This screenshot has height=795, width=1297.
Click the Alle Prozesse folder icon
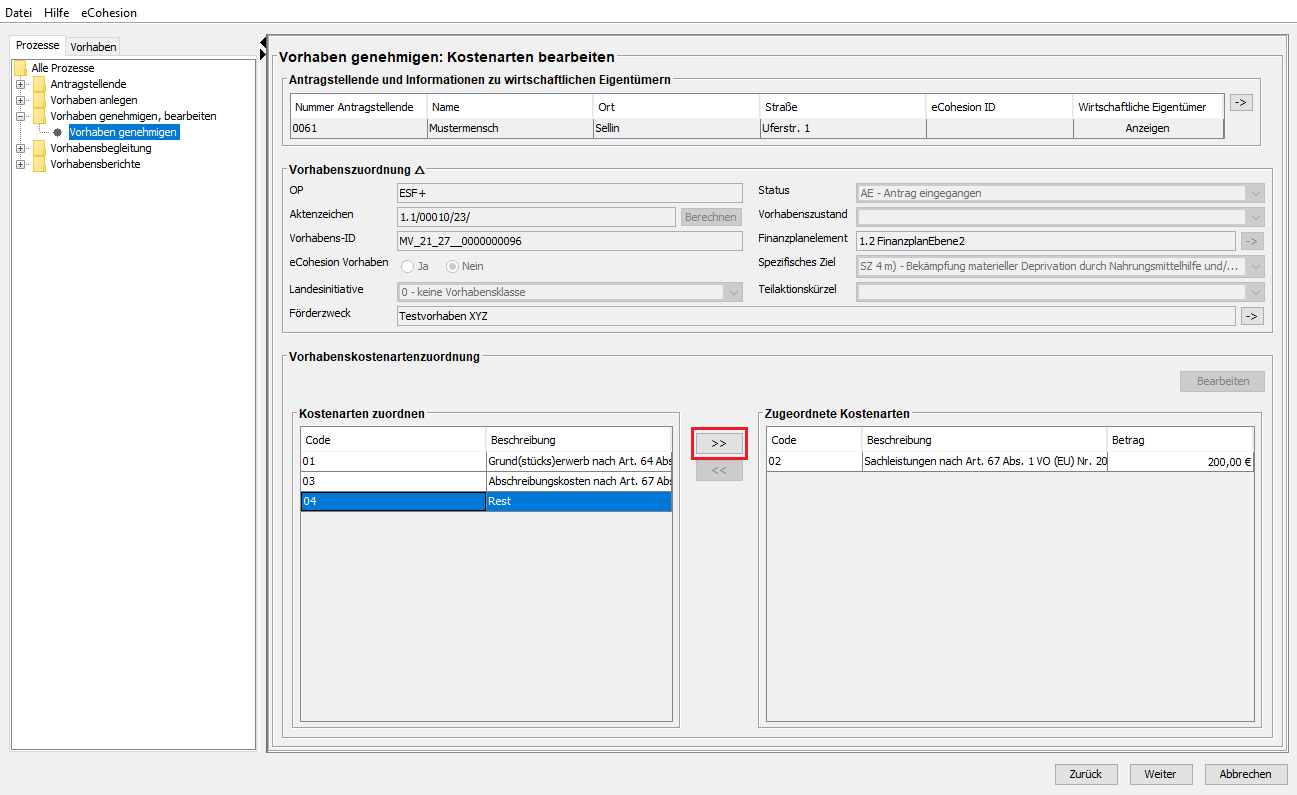coord(20,68)
